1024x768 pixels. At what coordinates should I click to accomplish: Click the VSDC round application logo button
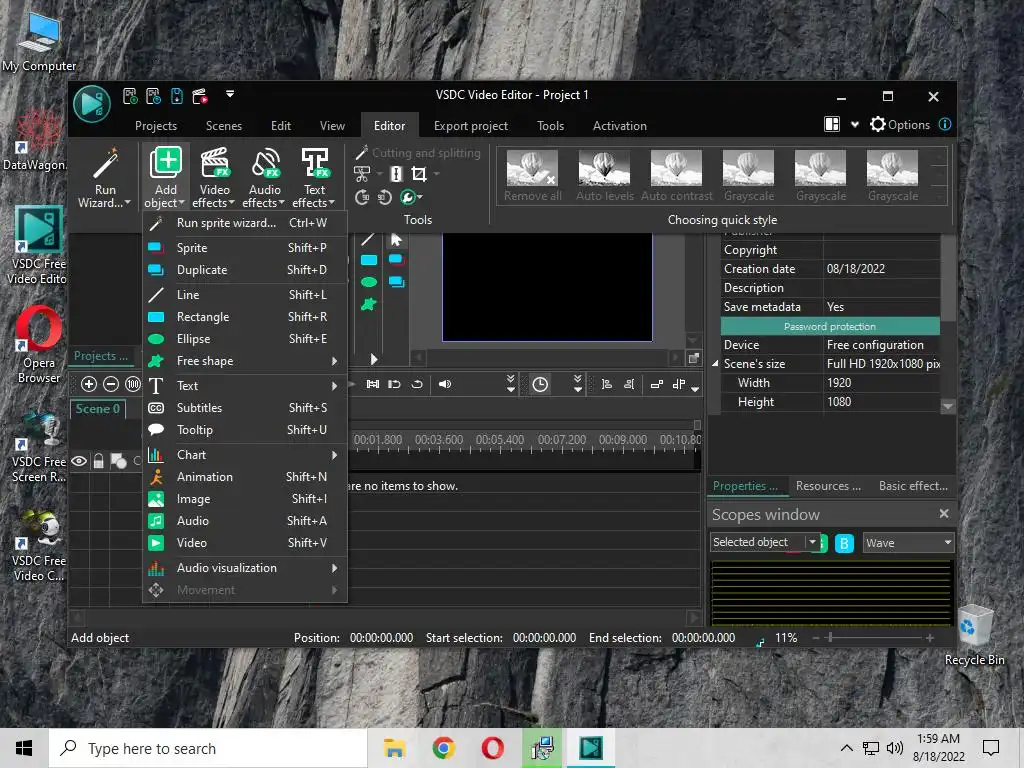pyautogui.click(x=92, y=104)
